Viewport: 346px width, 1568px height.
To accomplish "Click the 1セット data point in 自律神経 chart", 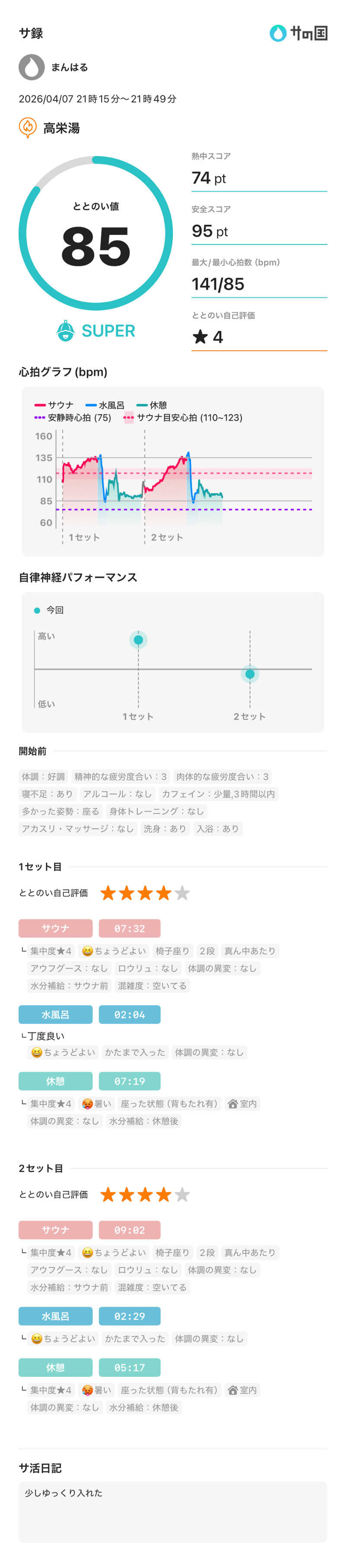I will [x=138, y=640].
